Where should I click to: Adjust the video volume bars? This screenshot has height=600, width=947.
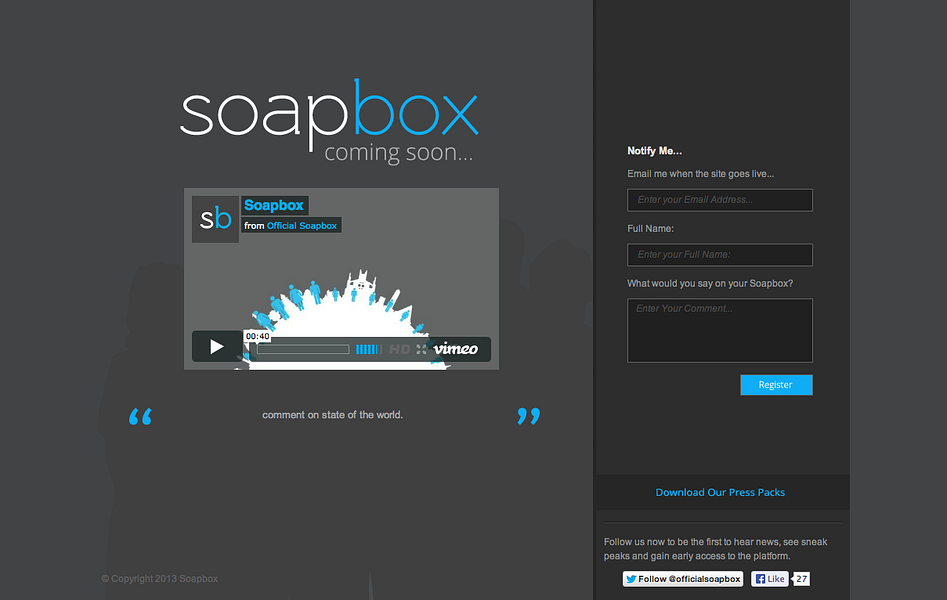369,349
